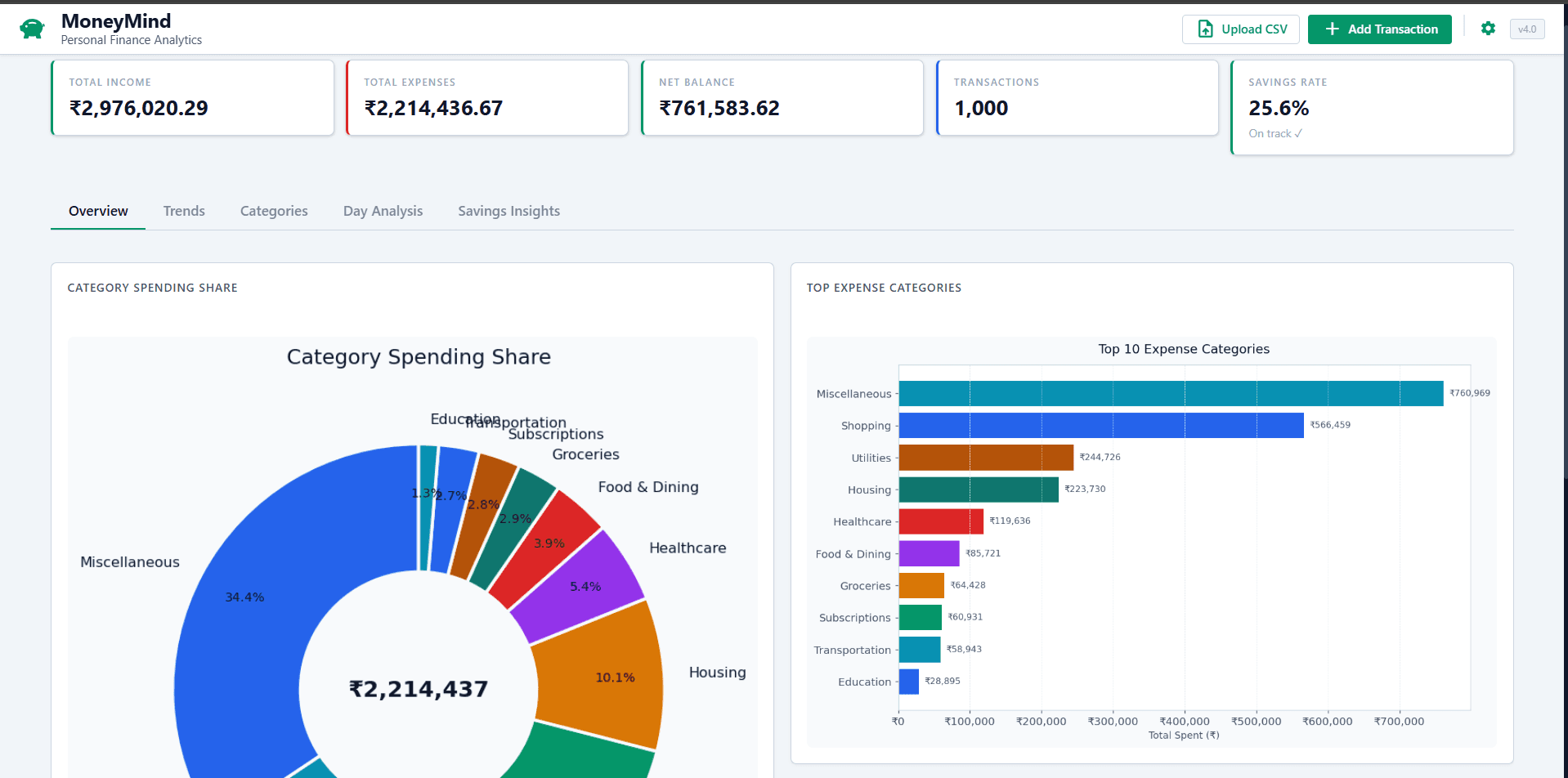Open the settings gear
Image resolution: width=1568 pixels, height=778 pixels.
click(x=1488, y=28)
